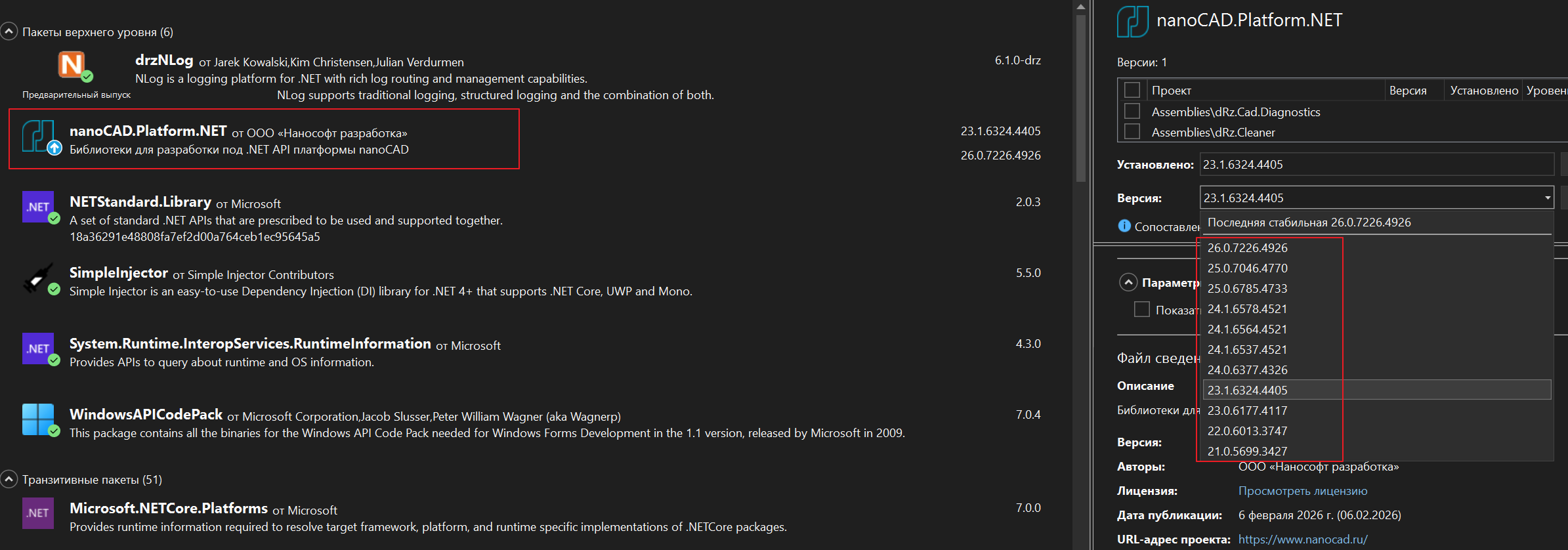Close the Версия dropdown using its arrow
The height and width of the screenshot is (550, 1568).
coord(1547,198)
